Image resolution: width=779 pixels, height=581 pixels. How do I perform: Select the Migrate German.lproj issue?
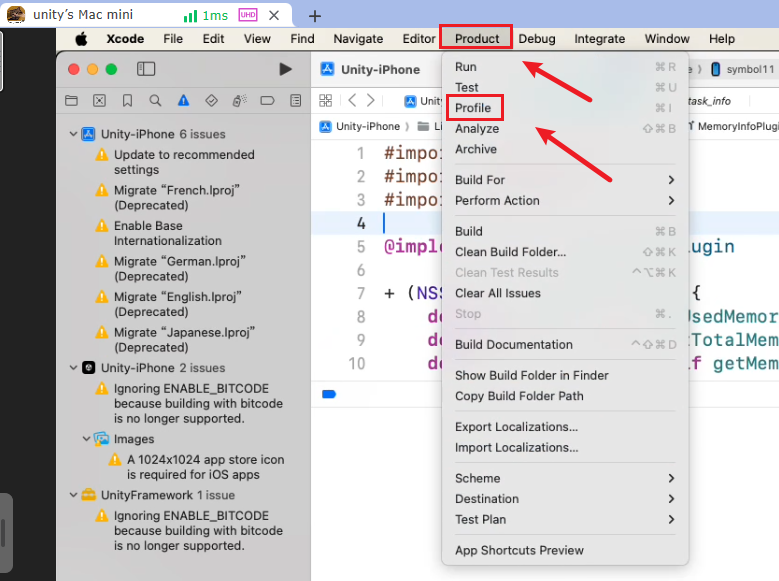pos(179,269)
